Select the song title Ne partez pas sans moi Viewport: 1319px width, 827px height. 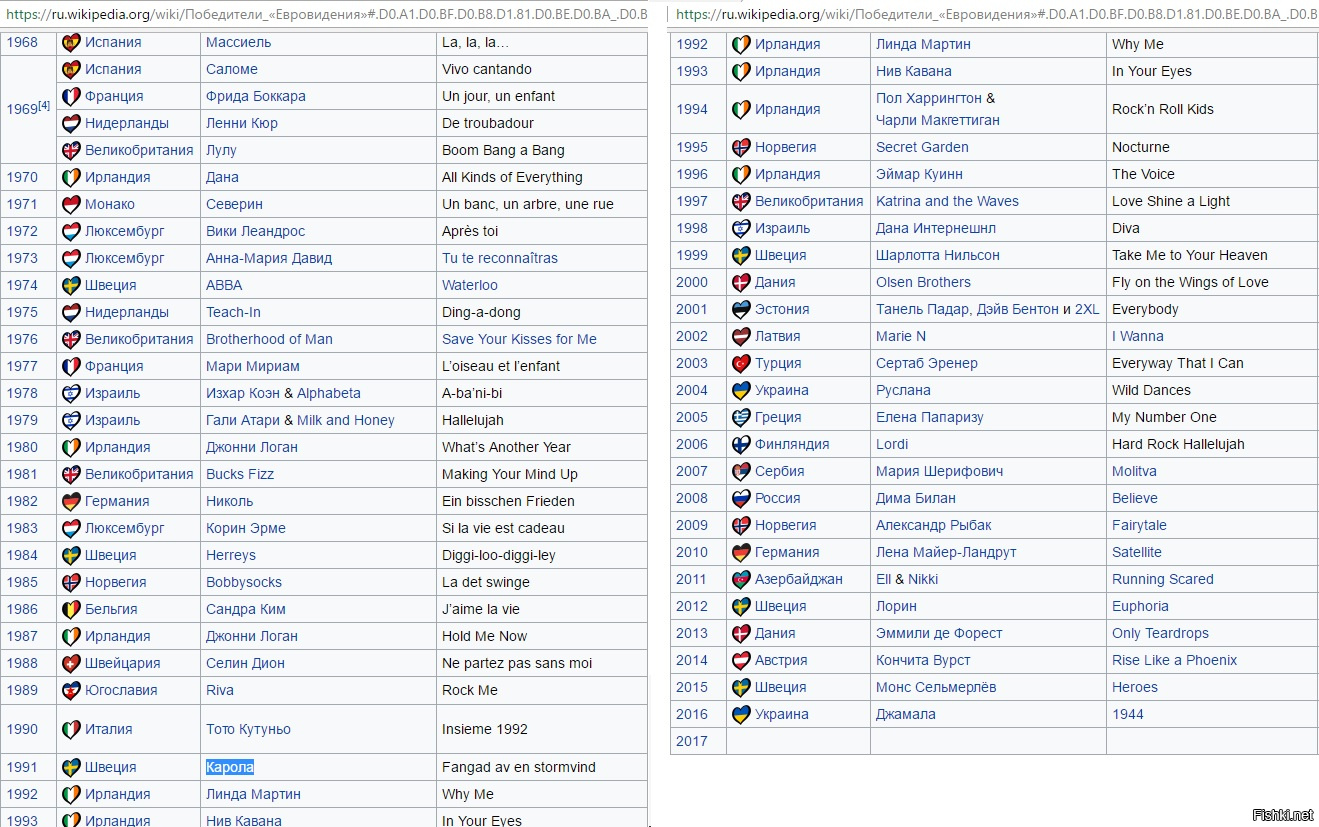517,664
